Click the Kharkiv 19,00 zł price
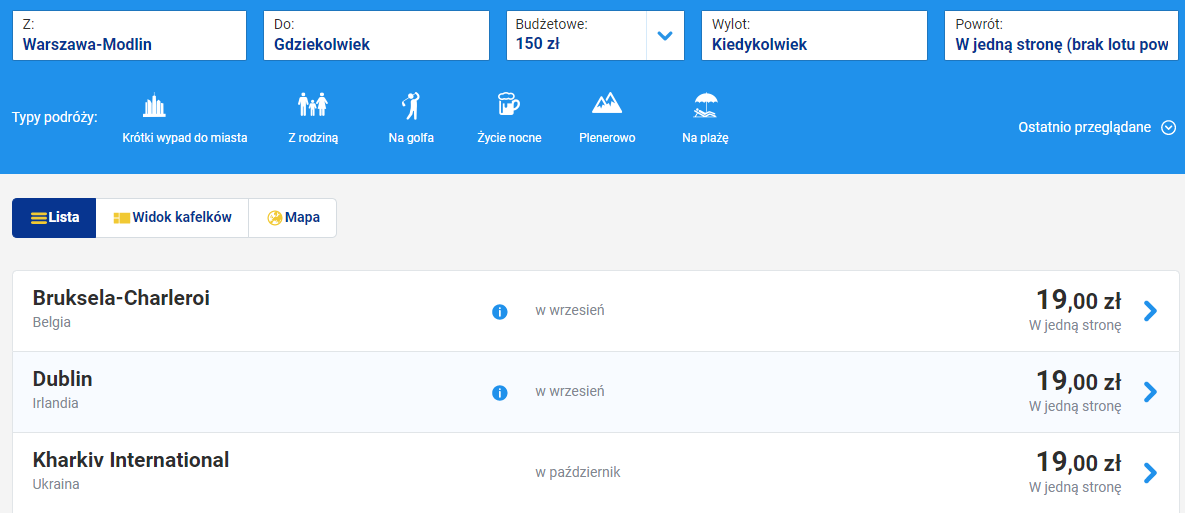 coord(1078,462)
